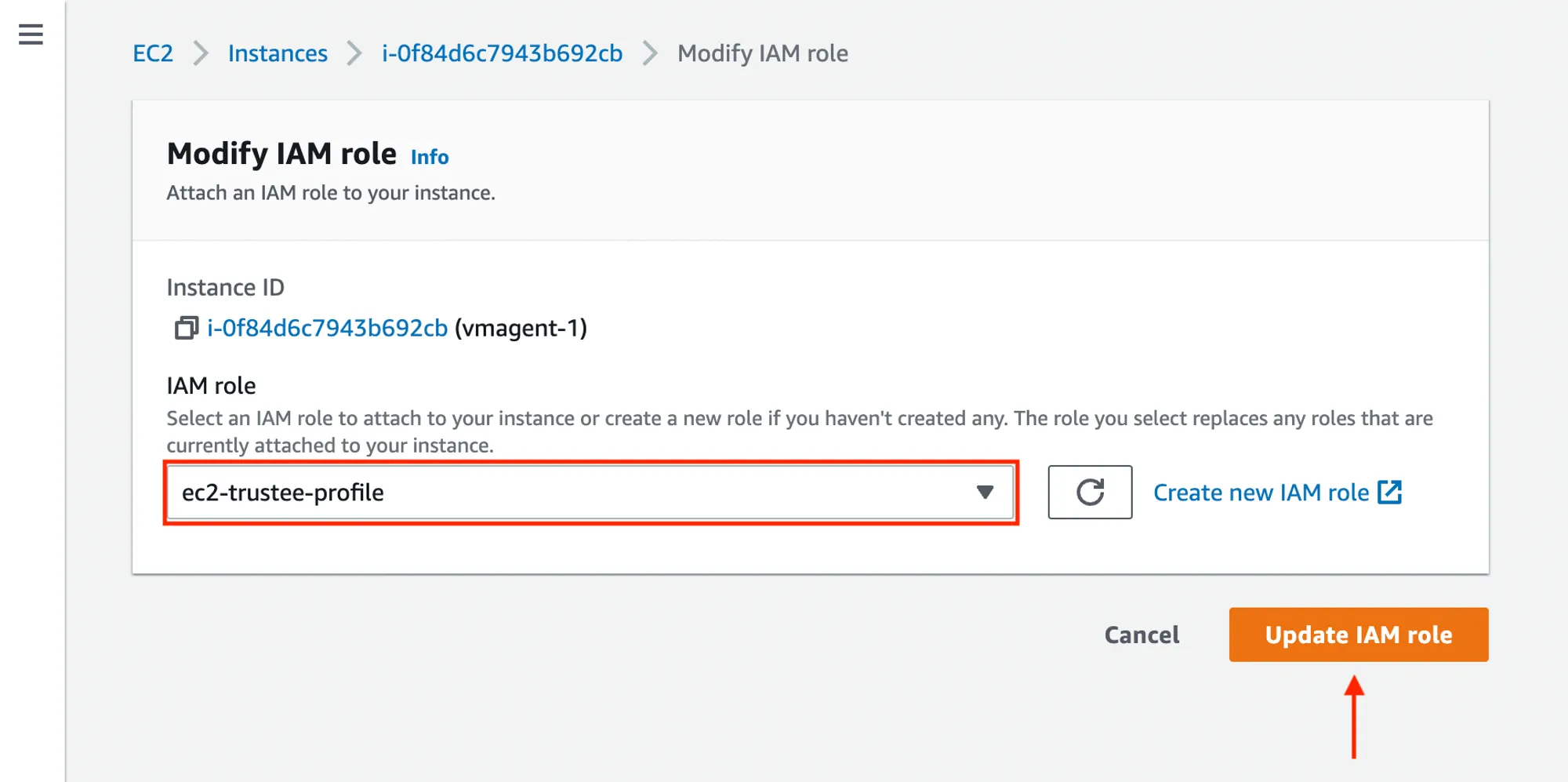Open the hamburger navigation menu

[x=31, y=35]
